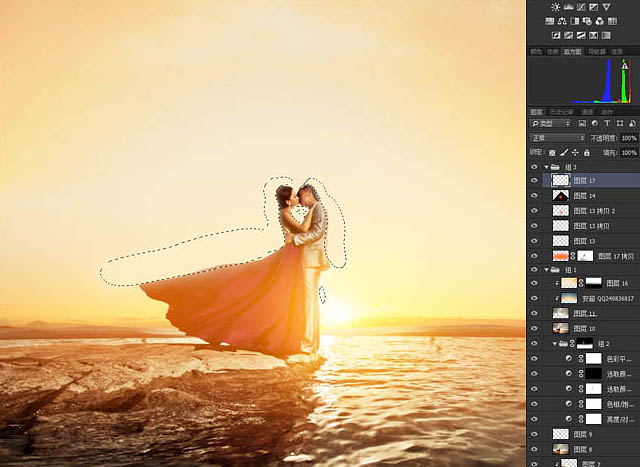
Task: Click the opacity 100% field
Action: coord(629,138)
